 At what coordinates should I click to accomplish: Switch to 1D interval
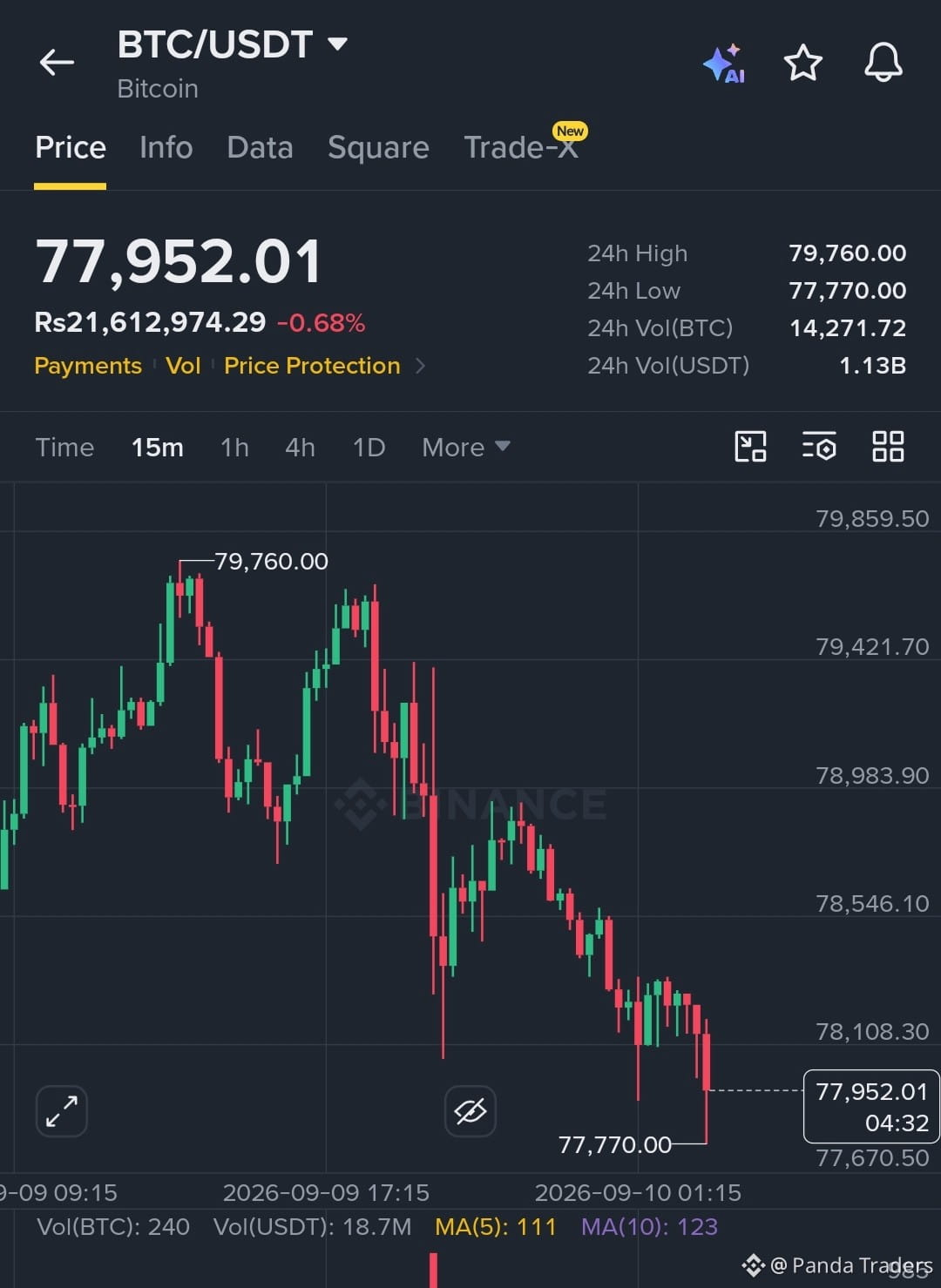point(369,448)
